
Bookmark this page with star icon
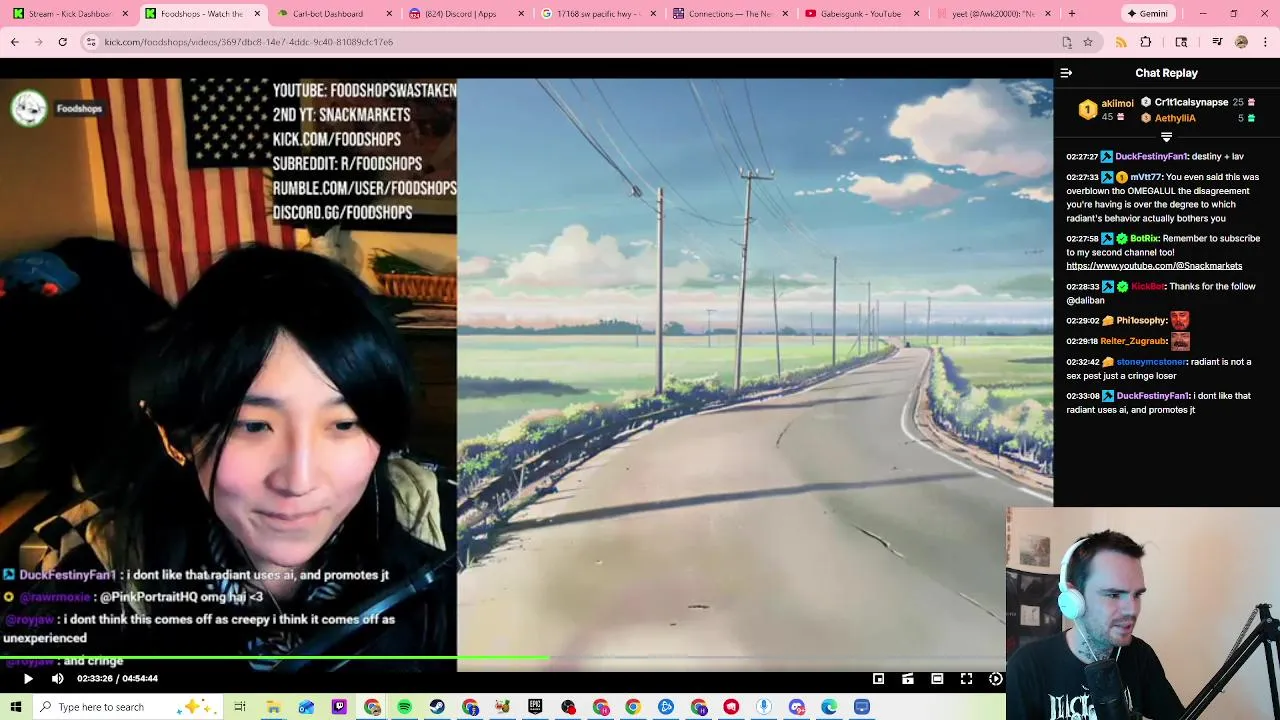(1087, 42)
